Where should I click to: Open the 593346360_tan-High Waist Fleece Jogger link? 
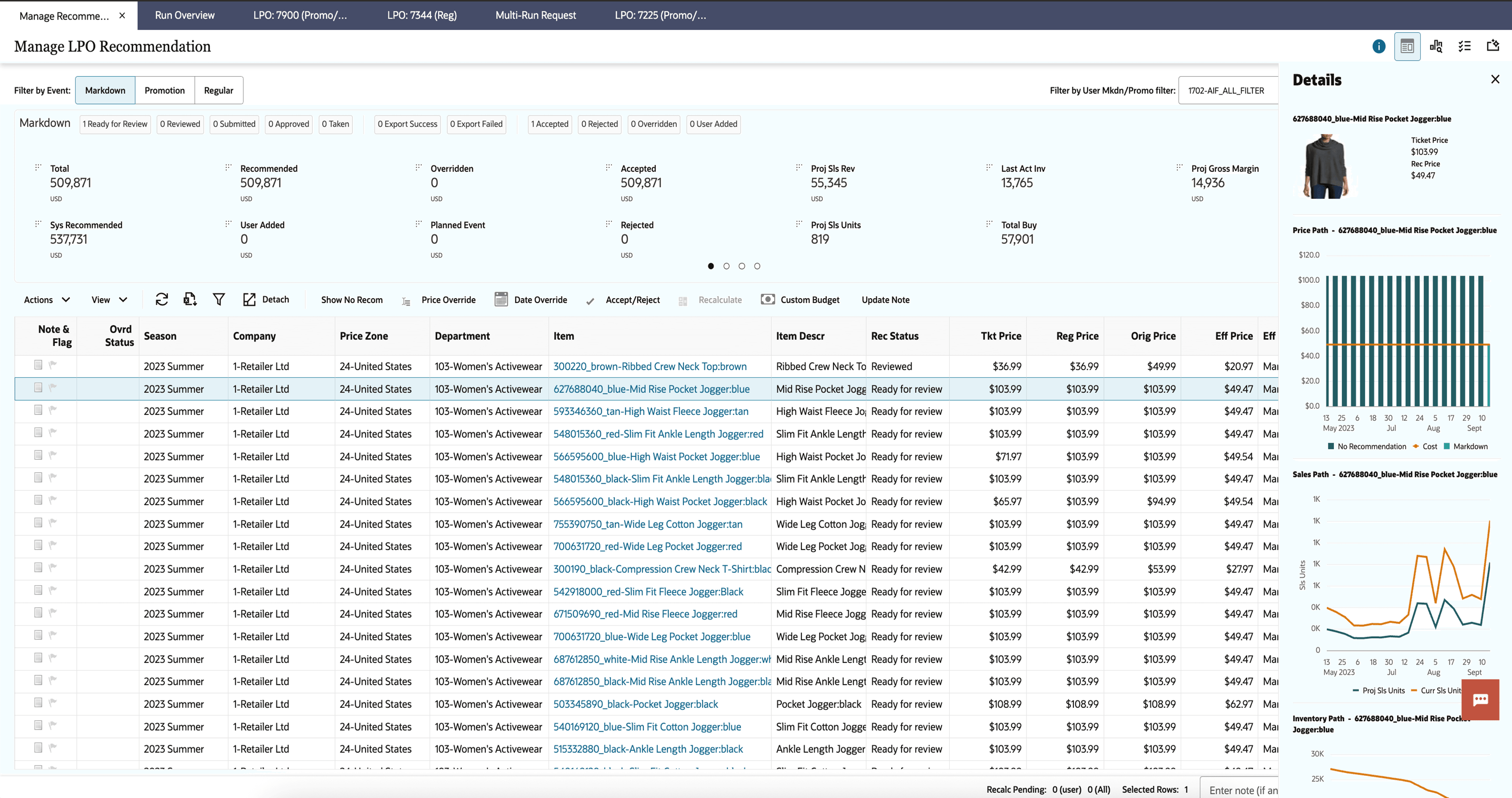pos(651,411)
